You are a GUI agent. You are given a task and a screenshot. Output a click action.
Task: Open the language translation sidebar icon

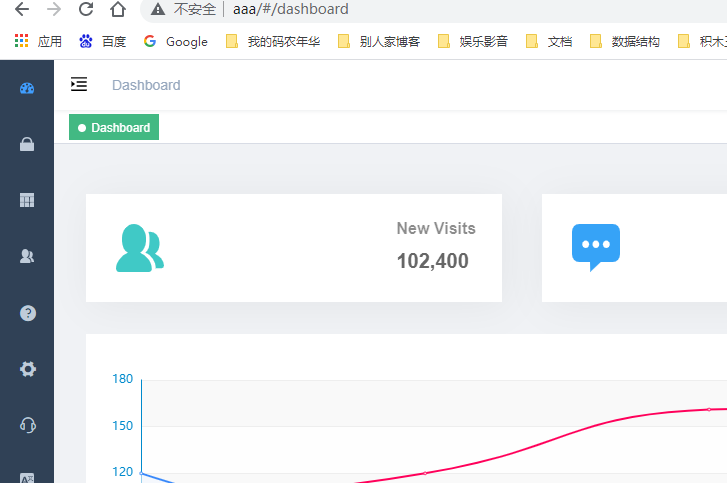pyautogui.click(x=27, y=478)
